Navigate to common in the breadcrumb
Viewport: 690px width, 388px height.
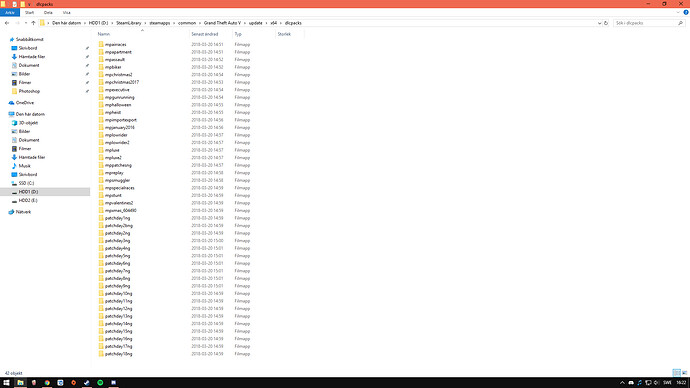click(187, 23)
